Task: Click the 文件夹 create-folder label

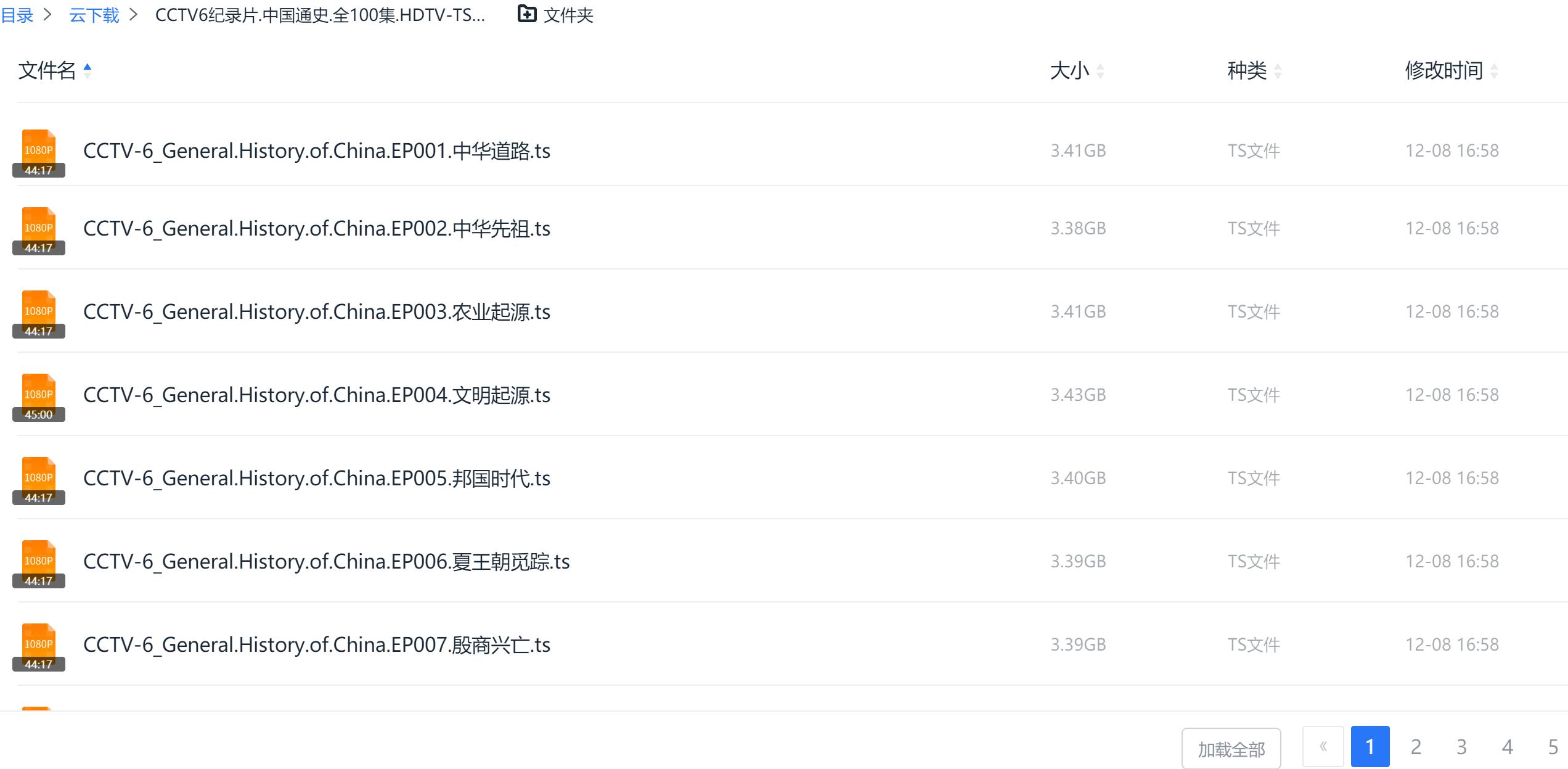Action: coord(568,15)
